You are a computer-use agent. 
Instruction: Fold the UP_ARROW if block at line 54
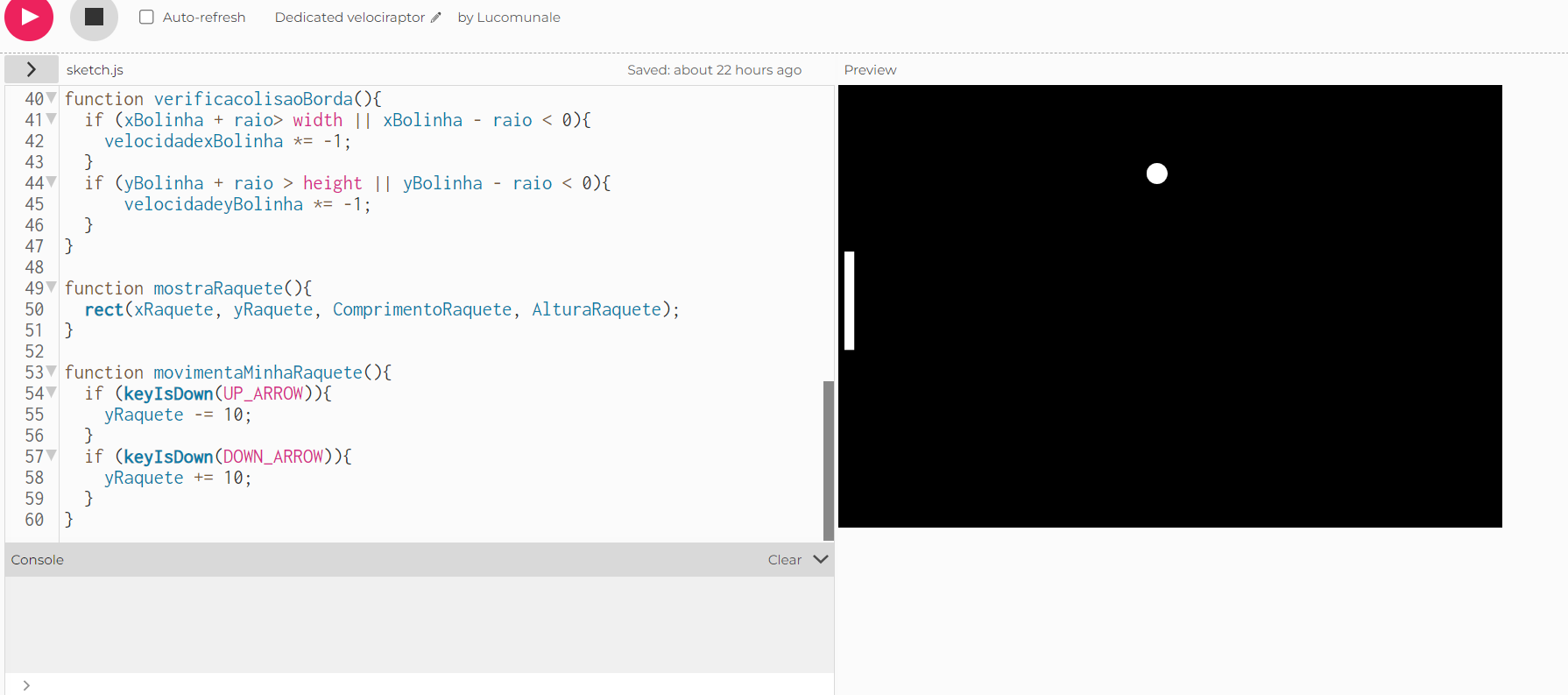(52, 392)
